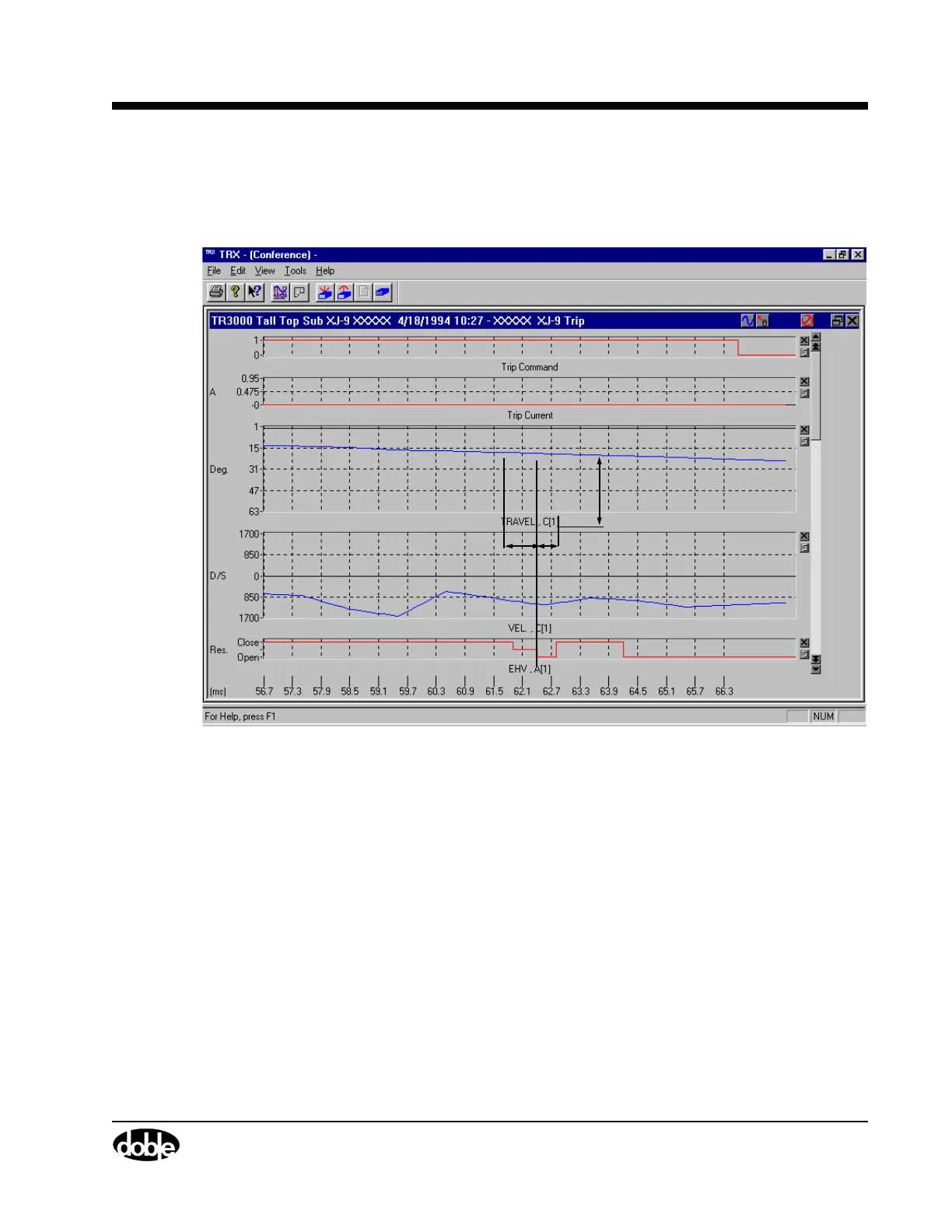Minimize the TRX application window
Viewport: 952px width, 1232px height.
coord(829,254)
